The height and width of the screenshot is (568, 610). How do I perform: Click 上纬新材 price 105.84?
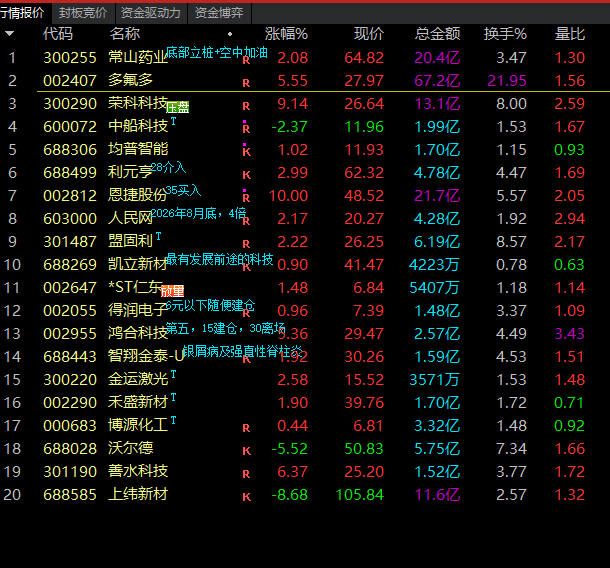[x=360, y=494]
